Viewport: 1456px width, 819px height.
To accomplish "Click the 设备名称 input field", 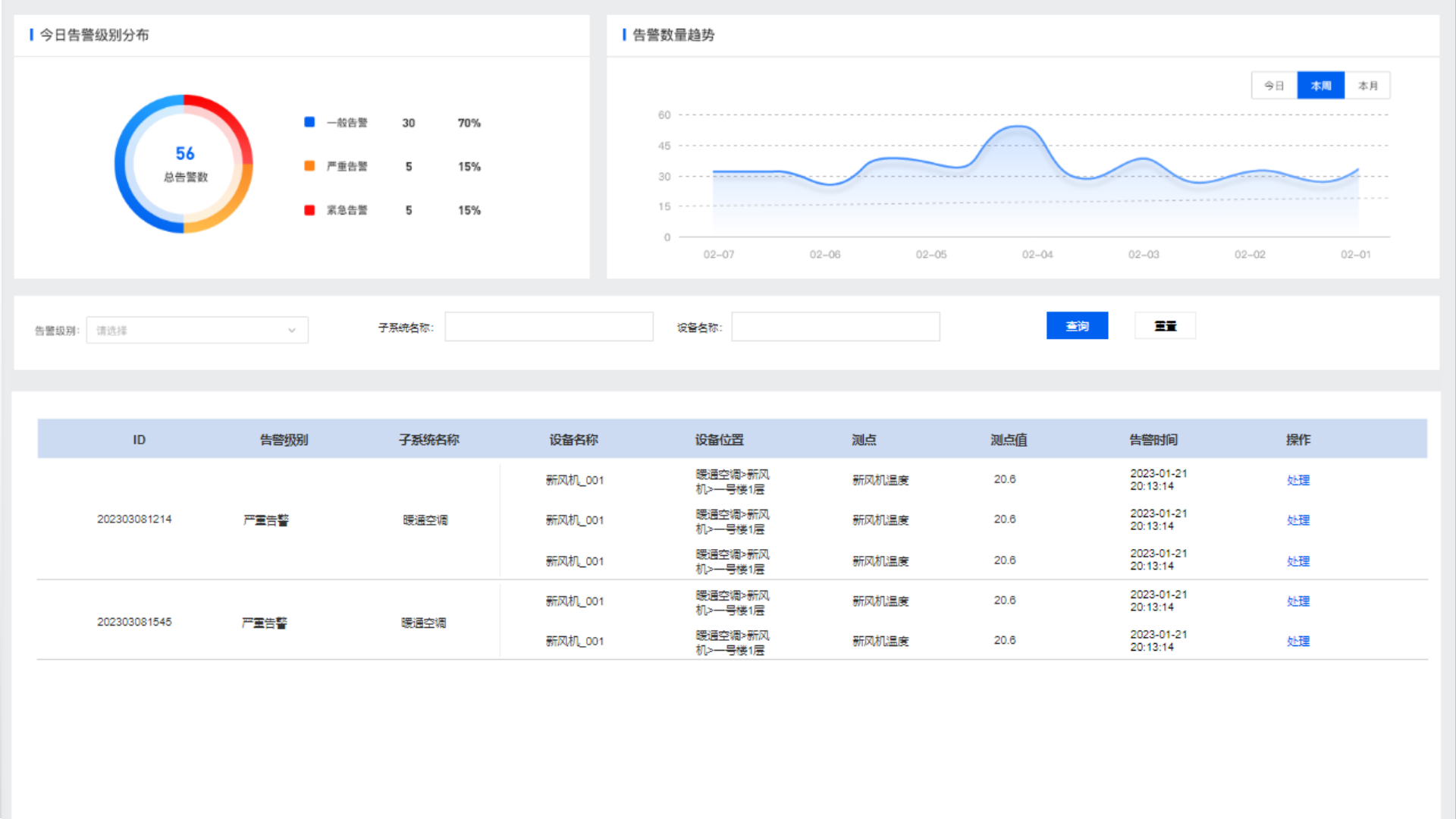I will pyautogui.click(x=836, y=327).
